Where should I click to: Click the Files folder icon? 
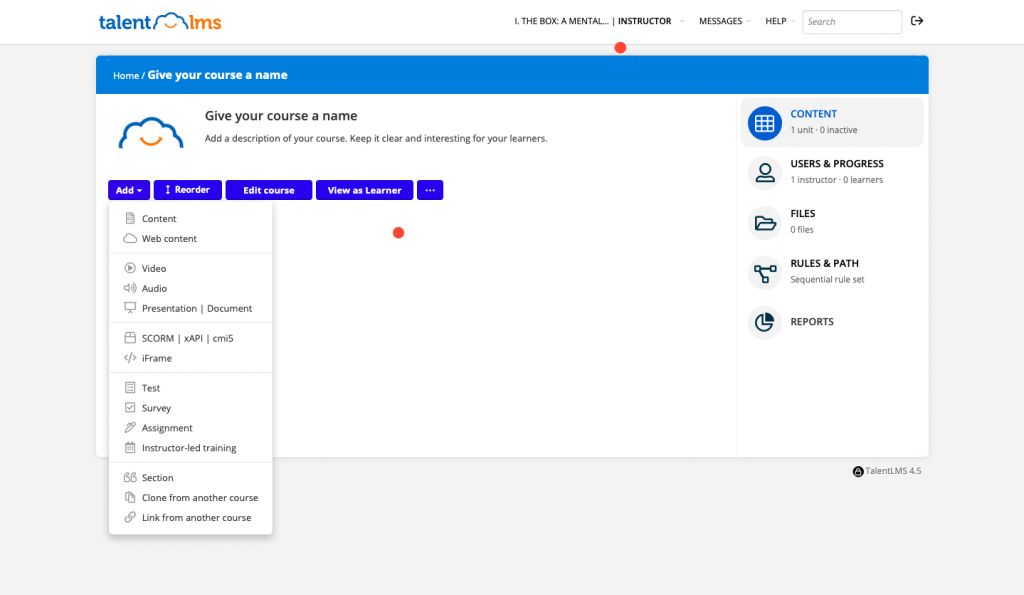pos(765,223)
